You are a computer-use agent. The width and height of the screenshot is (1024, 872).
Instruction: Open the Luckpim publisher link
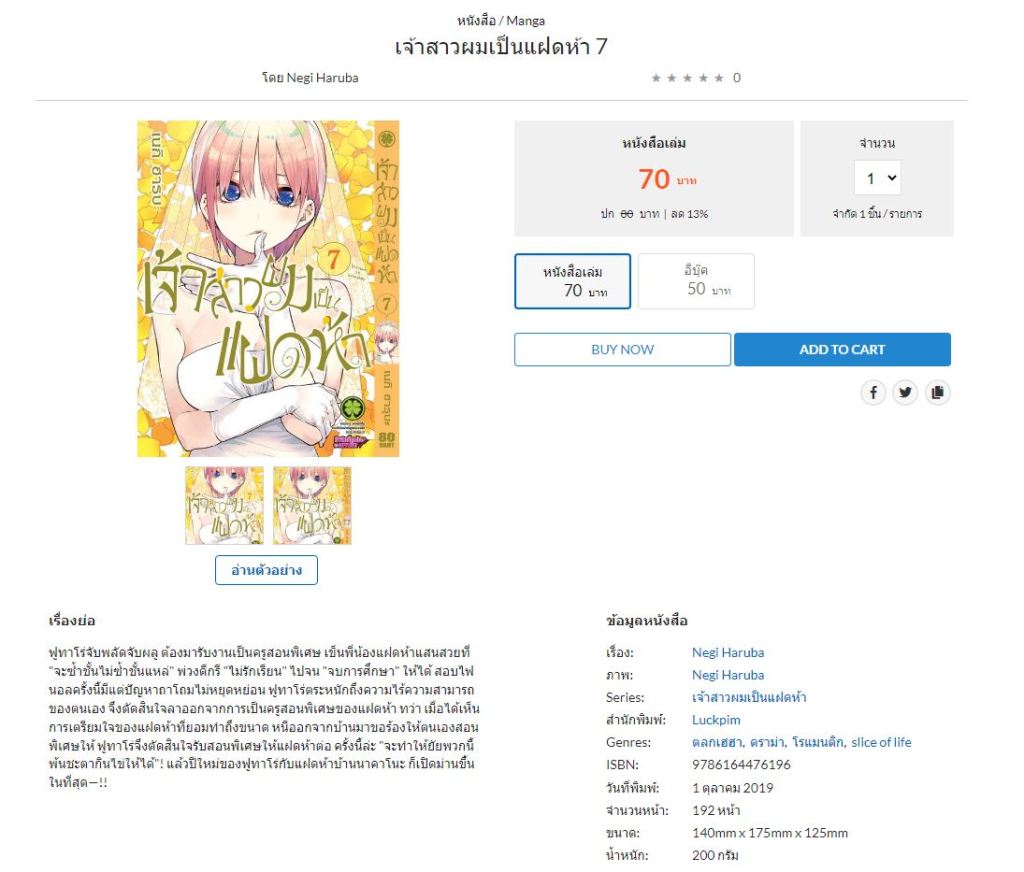pyautogui.click(x=716, y=720)
